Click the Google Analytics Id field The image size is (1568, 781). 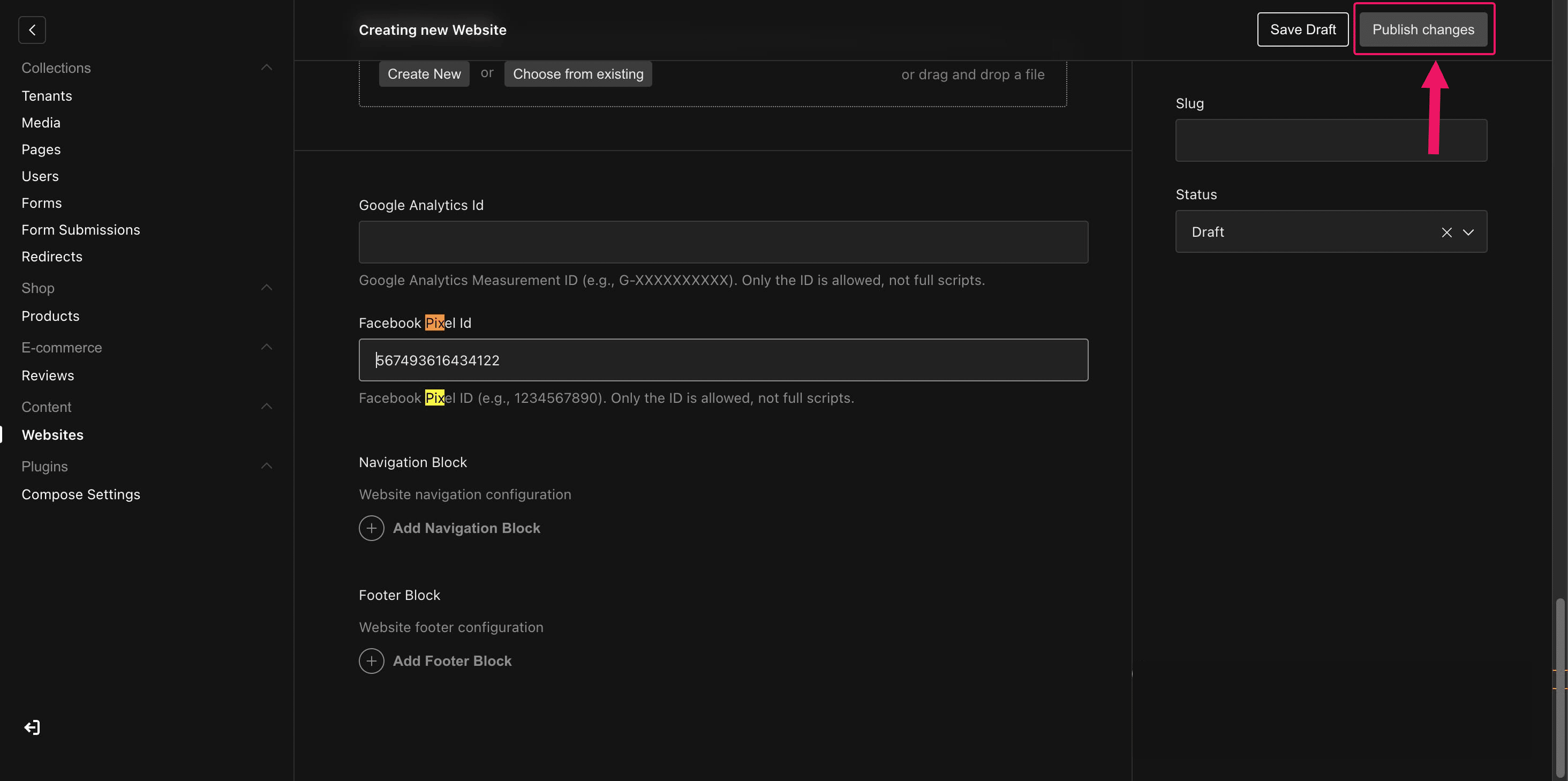pyautogui.click(x=723, y=242)
